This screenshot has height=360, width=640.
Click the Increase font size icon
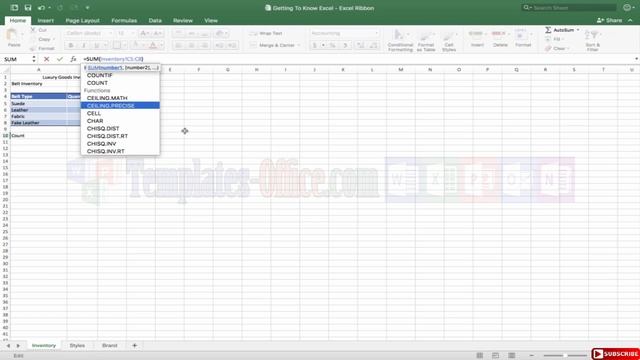tap(144, 33)
